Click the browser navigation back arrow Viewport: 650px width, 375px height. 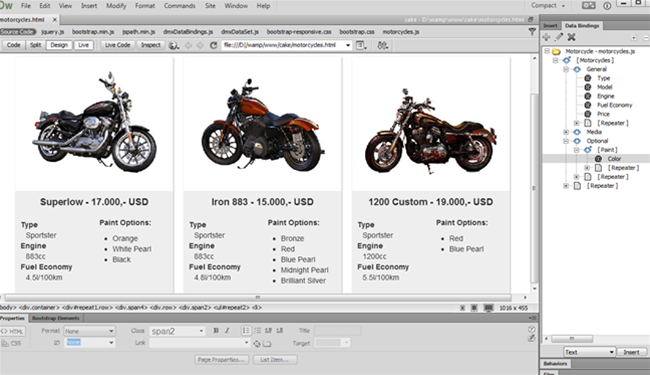point(188,45)
